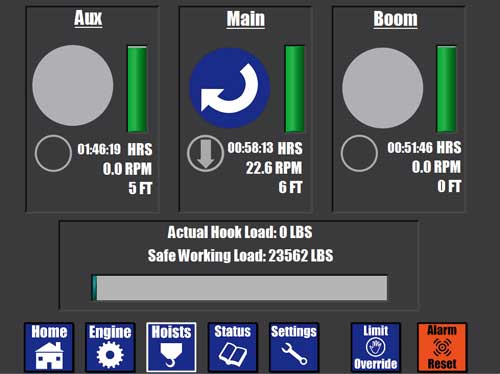This screenshot has height=374, width=500.
Task: Click the Main 22.6 RPM reading
Action: [274, 168]
